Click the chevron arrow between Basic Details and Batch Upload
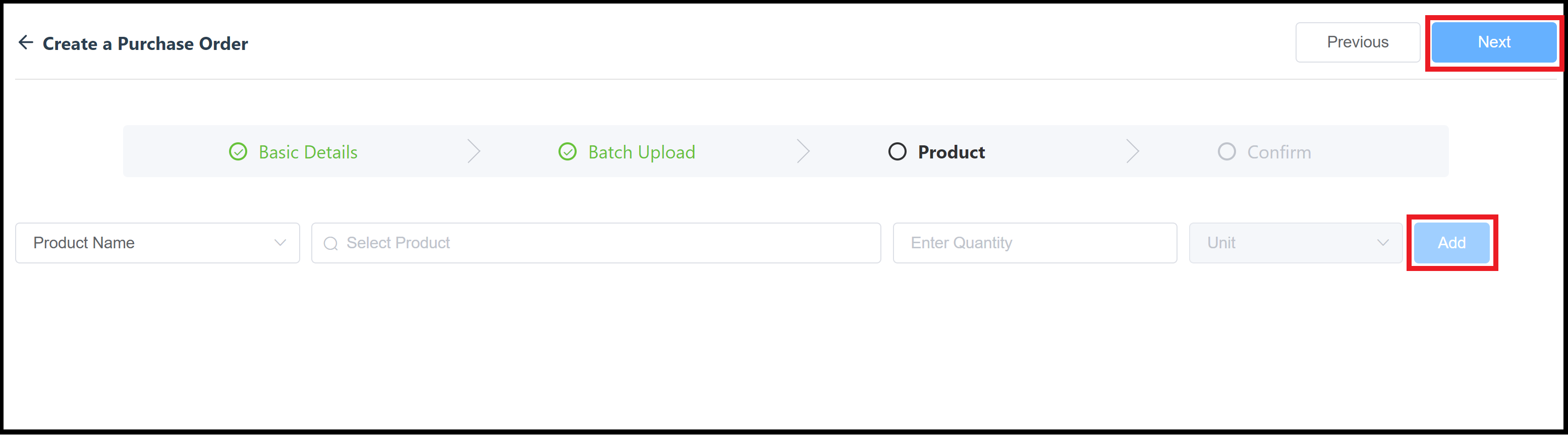 click(x=474, y=151)
